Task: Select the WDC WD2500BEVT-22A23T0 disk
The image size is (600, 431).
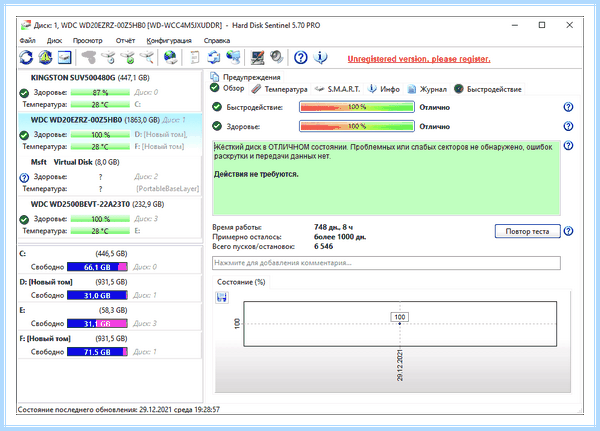Action: [110, 217]
